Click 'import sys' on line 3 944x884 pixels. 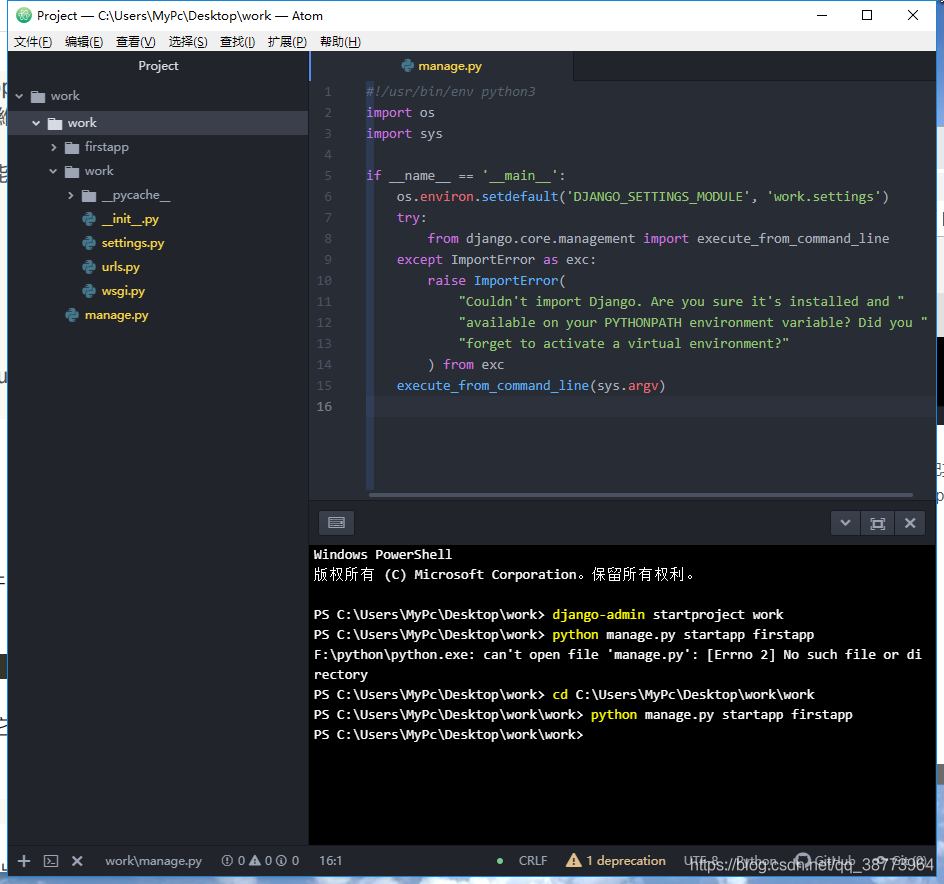pos(404,134)
